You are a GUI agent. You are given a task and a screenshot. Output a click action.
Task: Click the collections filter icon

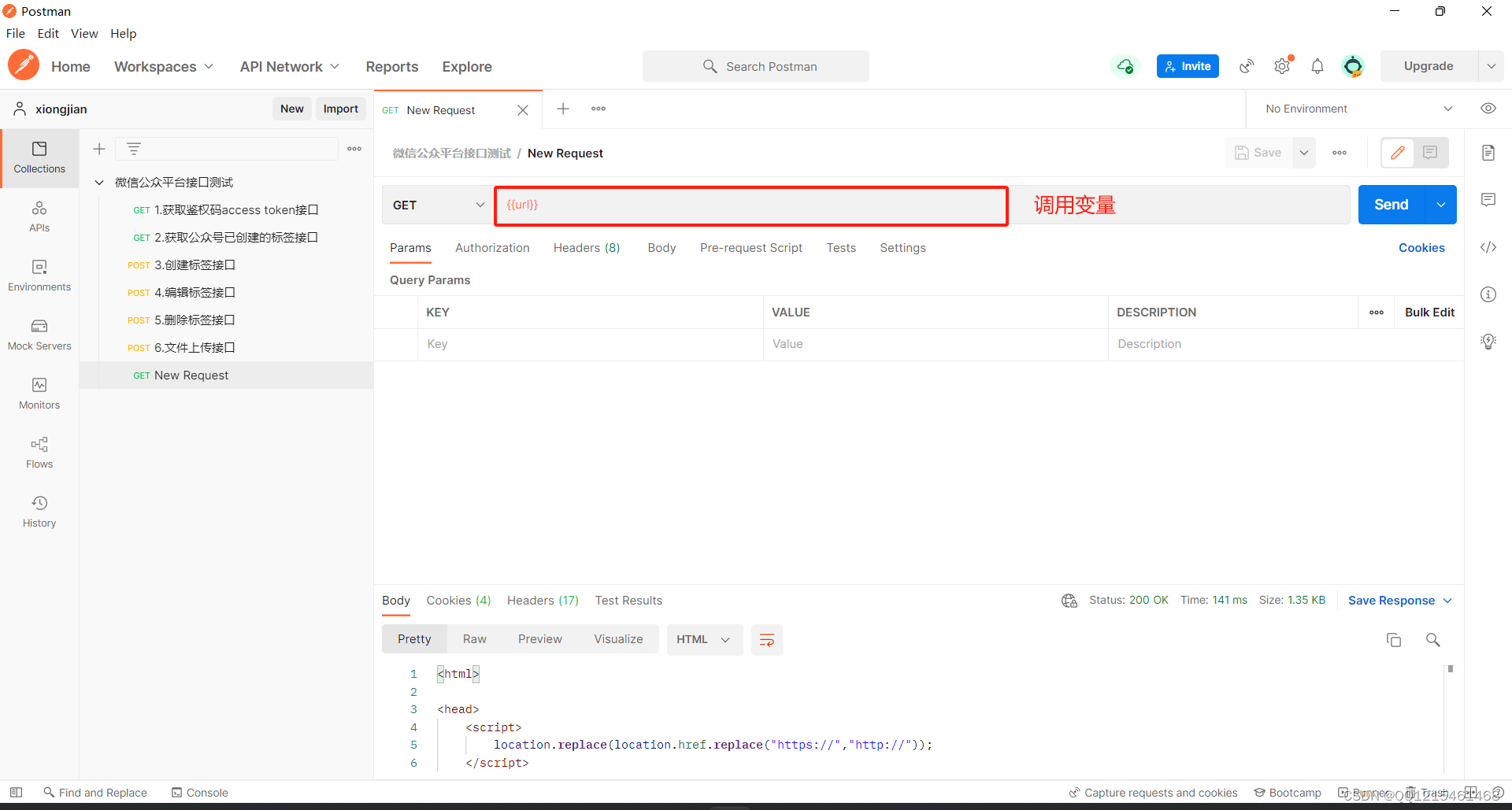click(134, 149)
